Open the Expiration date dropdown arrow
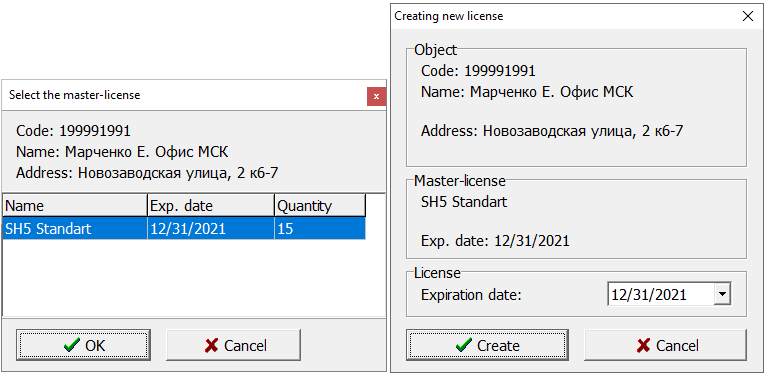 click(722, 294)
